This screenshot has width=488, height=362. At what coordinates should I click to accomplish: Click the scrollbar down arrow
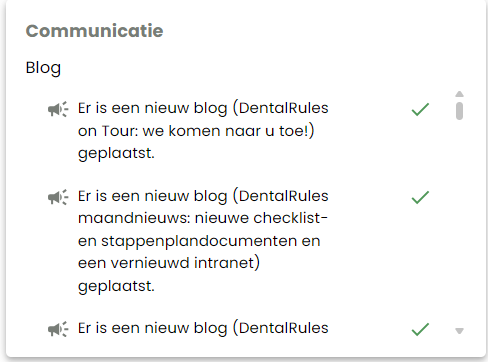[x=459, y=331]
